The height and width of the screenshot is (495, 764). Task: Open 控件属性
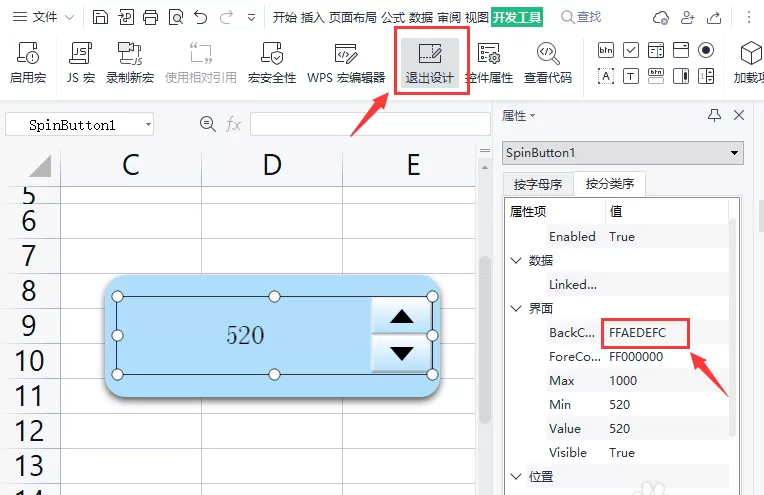pyautogui.click(x=489, y=62)
